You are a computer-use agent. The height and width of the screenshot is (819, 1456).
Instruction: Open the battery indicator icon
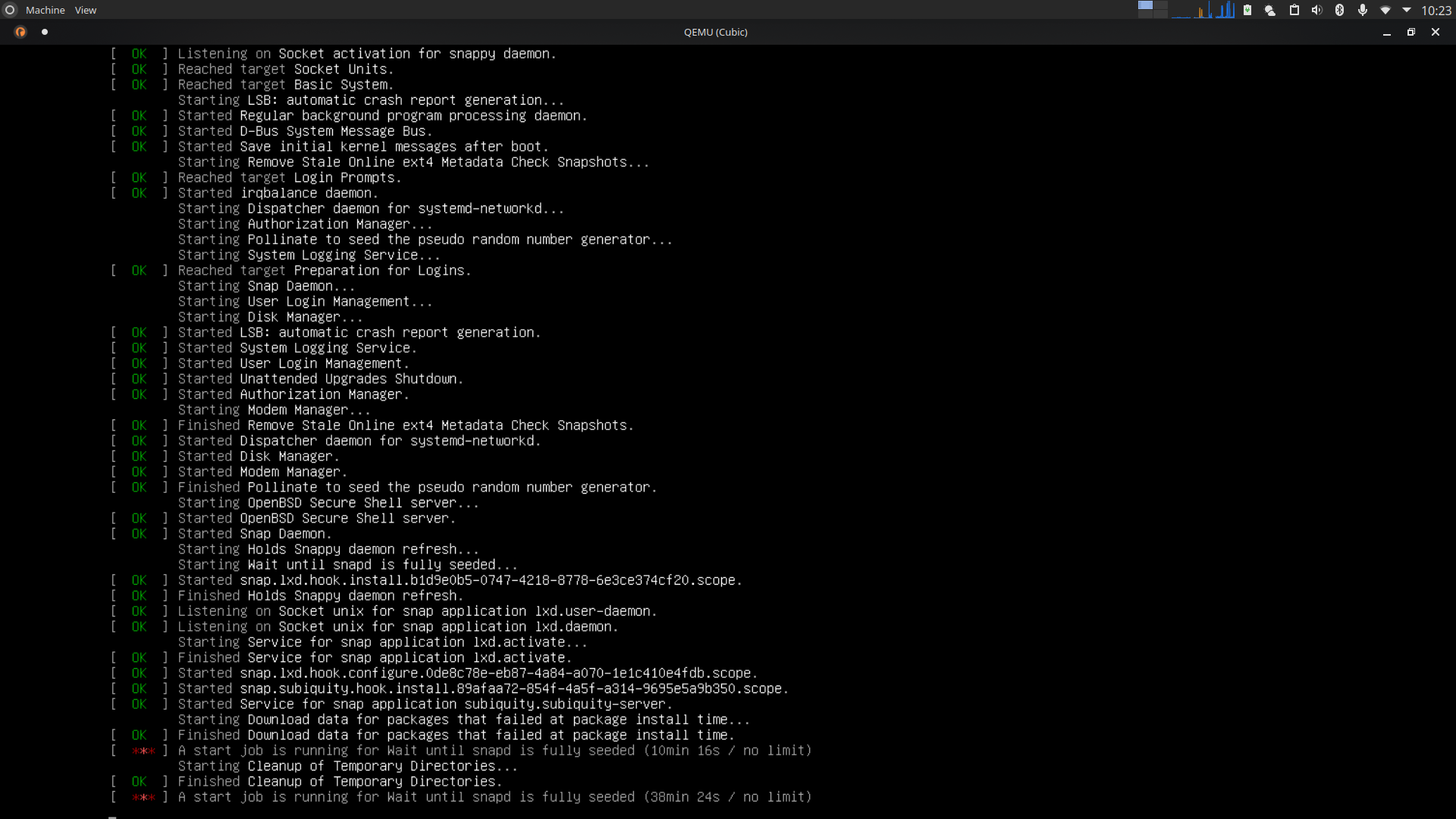[1247, 10]
